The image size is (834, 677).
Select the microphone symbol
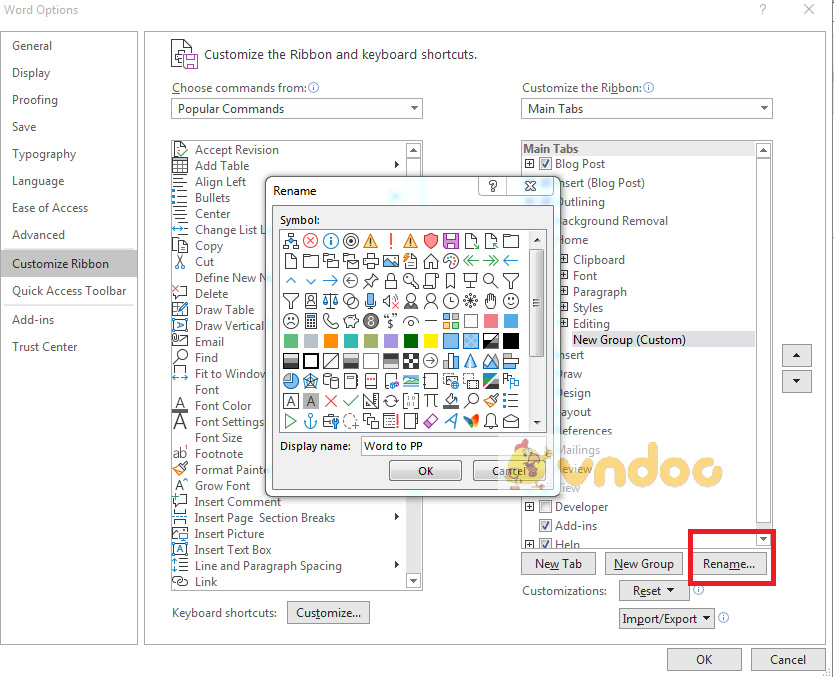click(x=368, y=300)
